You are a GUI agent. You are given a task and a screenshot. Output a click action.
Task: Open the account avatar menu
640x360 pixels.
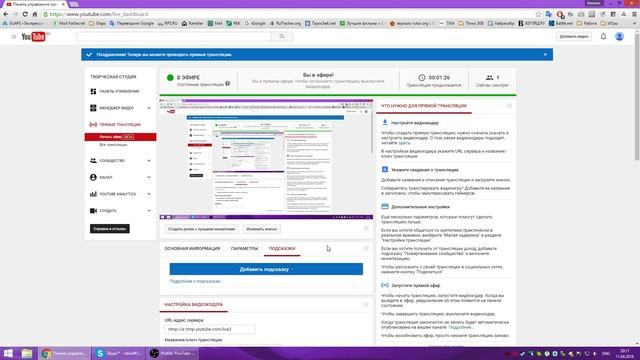tap(619, 37)
